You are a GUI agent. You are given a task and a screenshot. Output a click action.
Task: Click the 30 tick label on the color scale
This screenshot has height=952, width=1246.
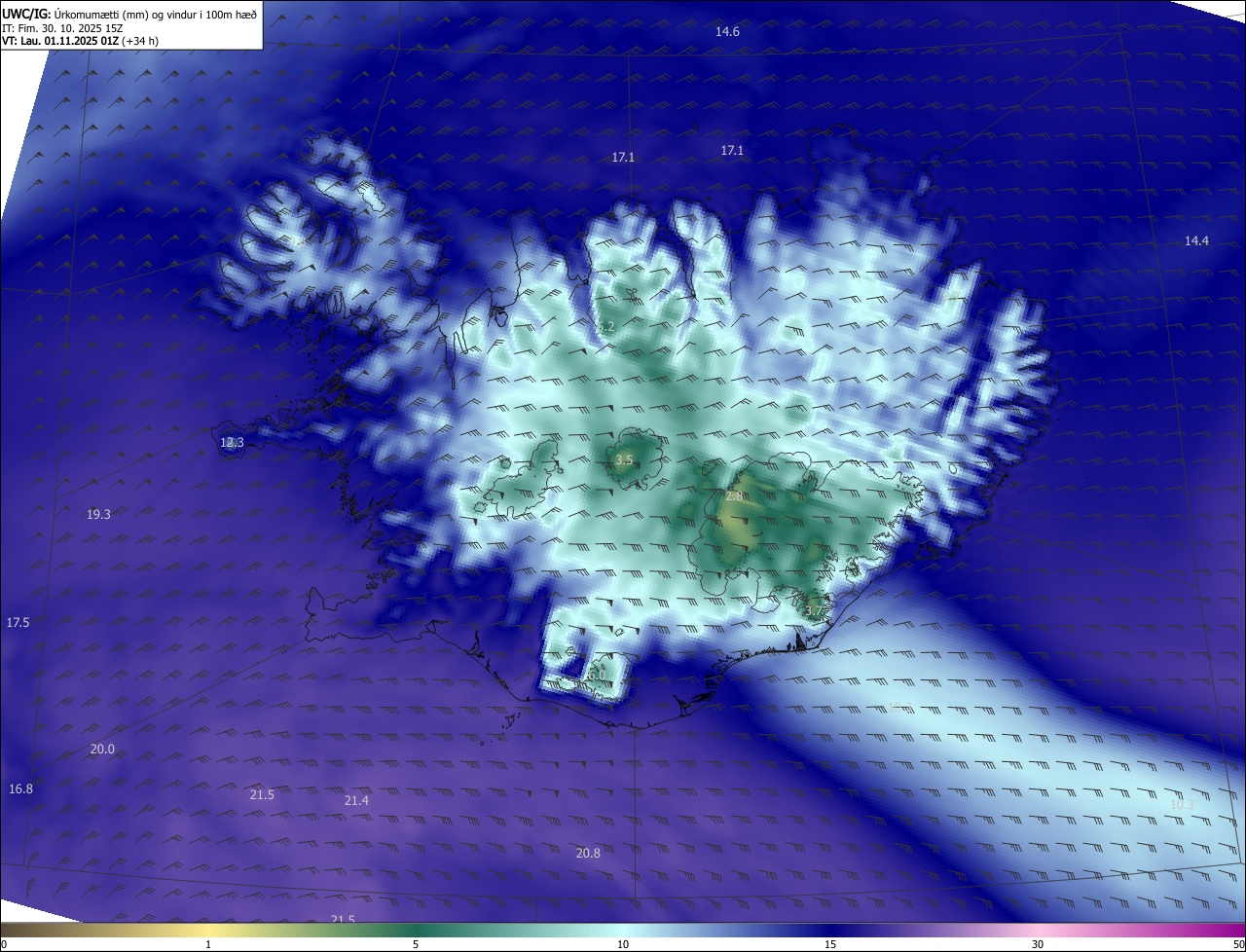tap(1038, 944)
